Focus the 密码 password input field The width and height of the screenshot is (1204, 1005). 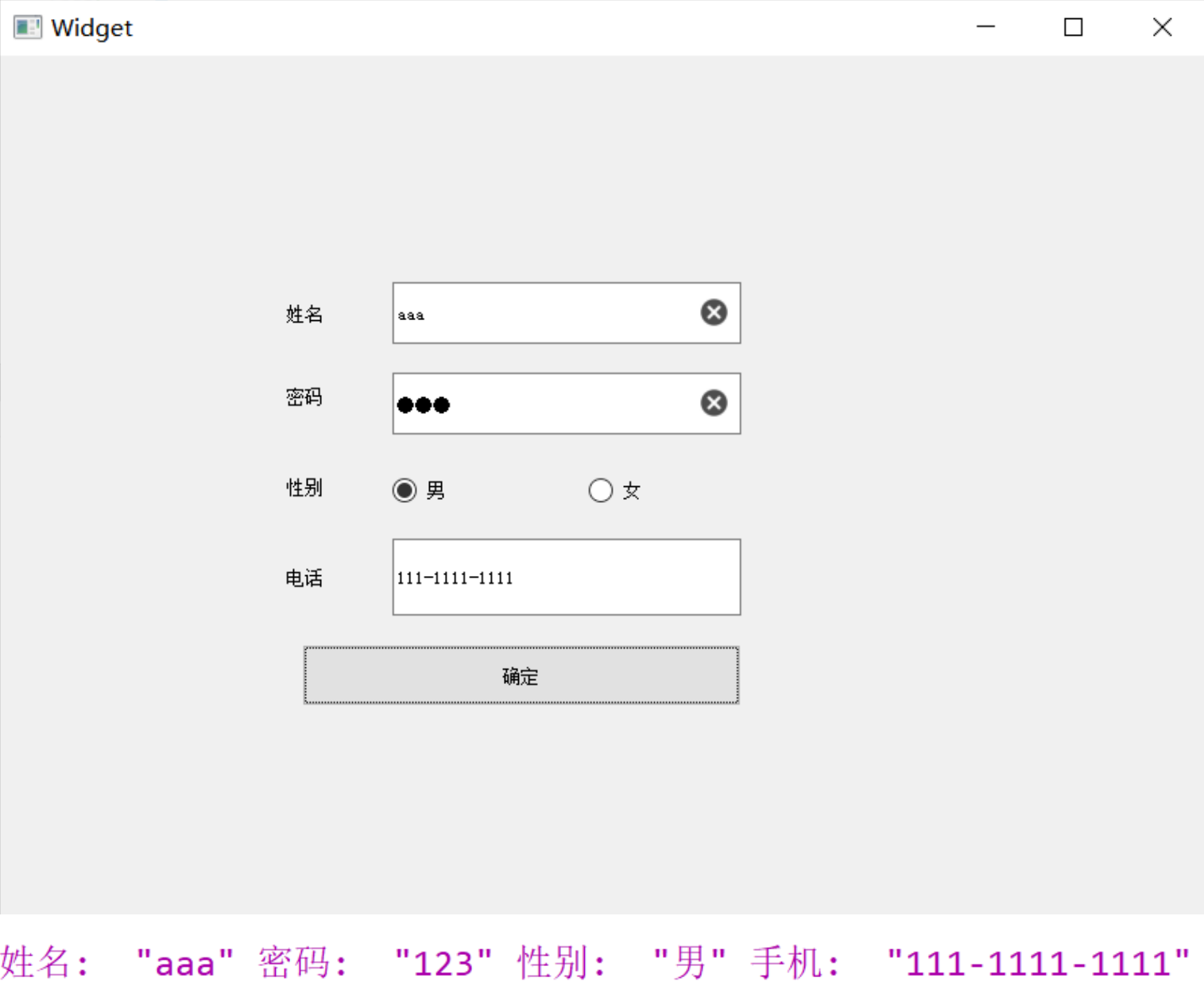567,404
